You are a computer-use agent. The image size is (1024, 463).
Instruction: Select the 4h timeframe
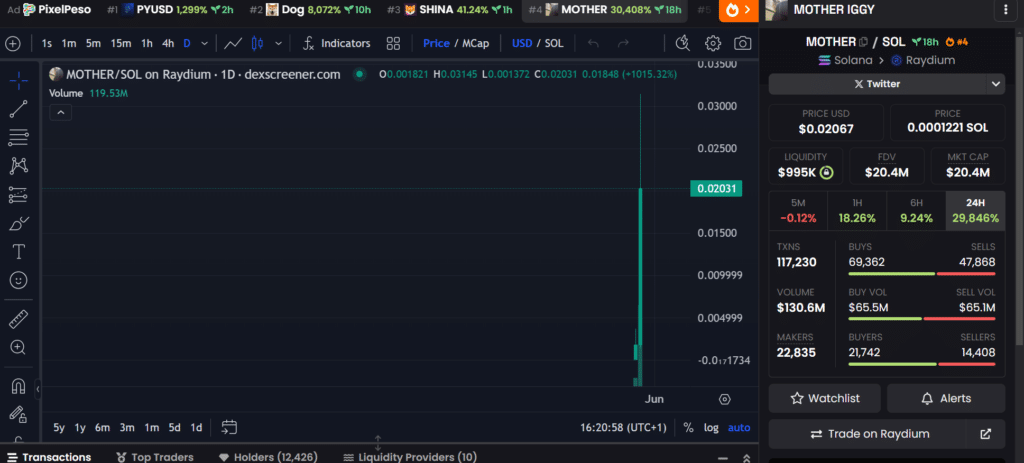point(168,44)
